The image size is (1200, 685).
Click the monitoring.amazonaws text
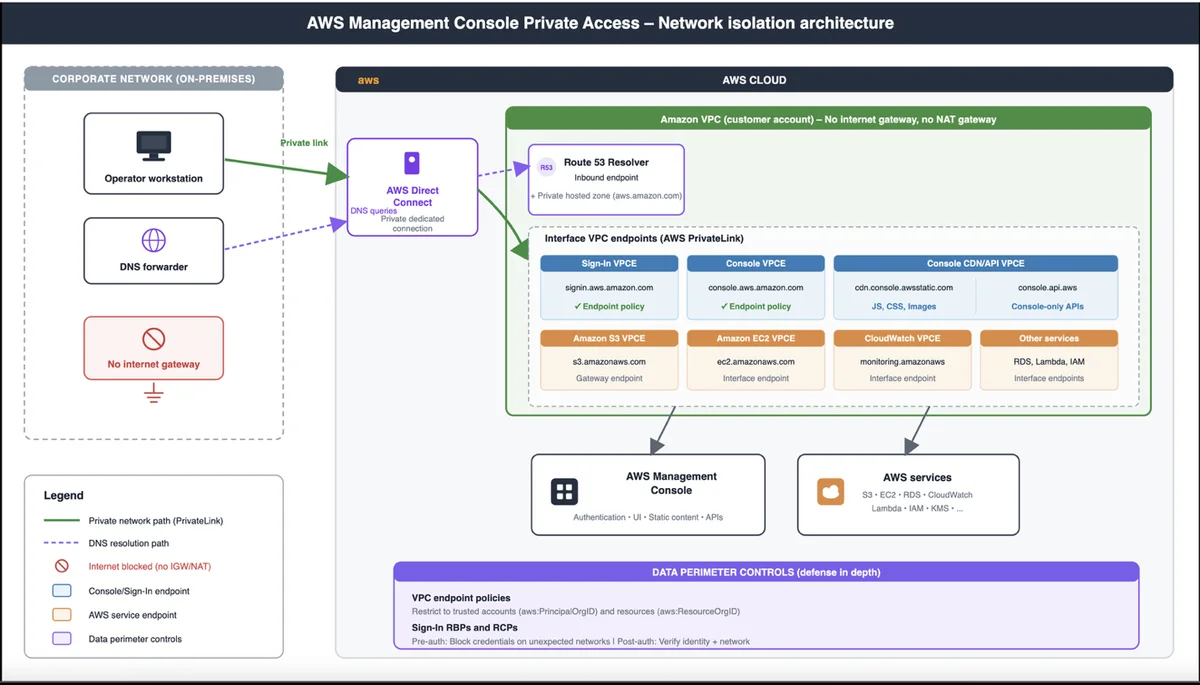click(902, 361)
